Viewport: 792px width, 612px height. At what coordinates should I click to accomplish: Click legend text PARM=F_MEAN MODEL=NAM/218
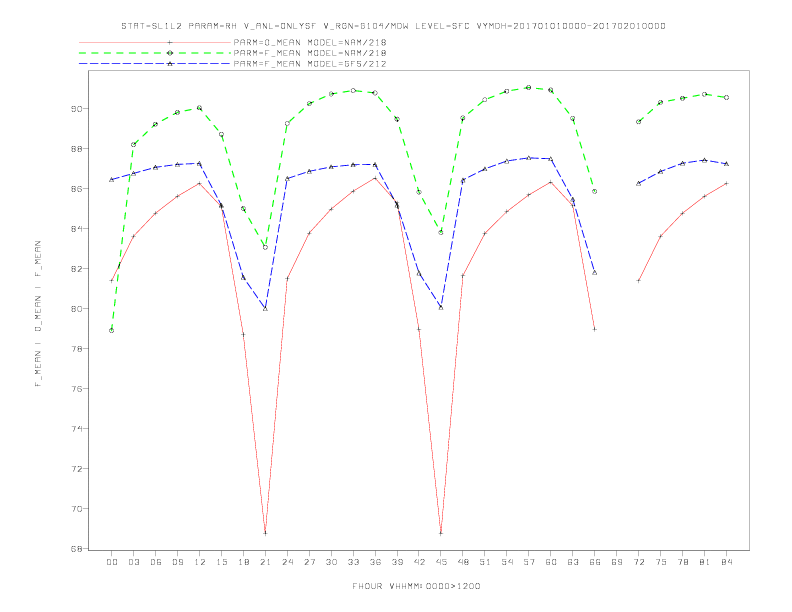pos(310,53)
